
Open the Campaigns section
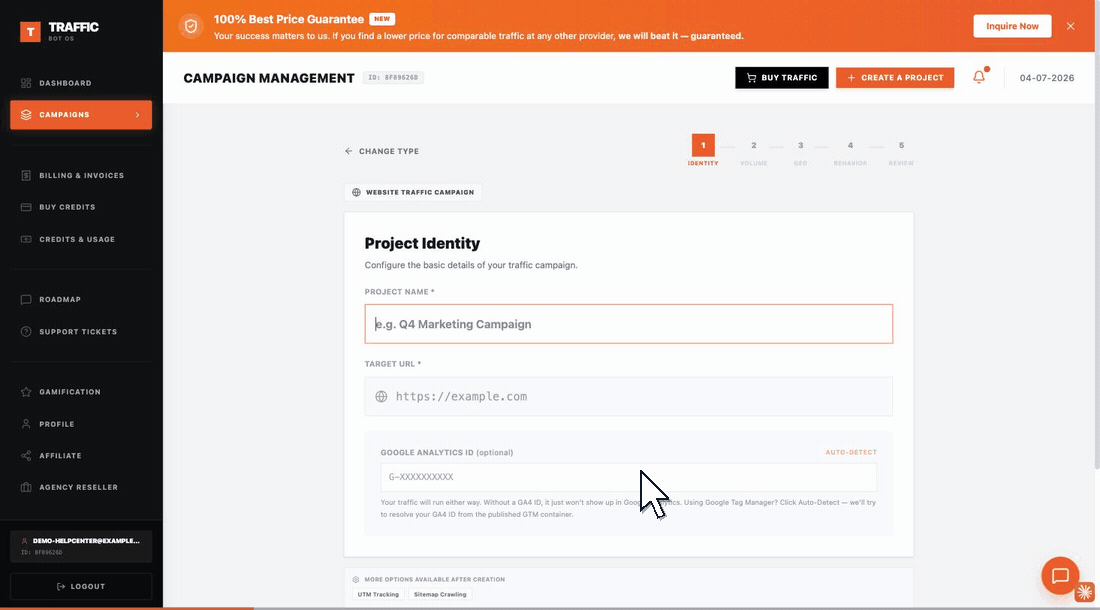[x=81, y=115]
